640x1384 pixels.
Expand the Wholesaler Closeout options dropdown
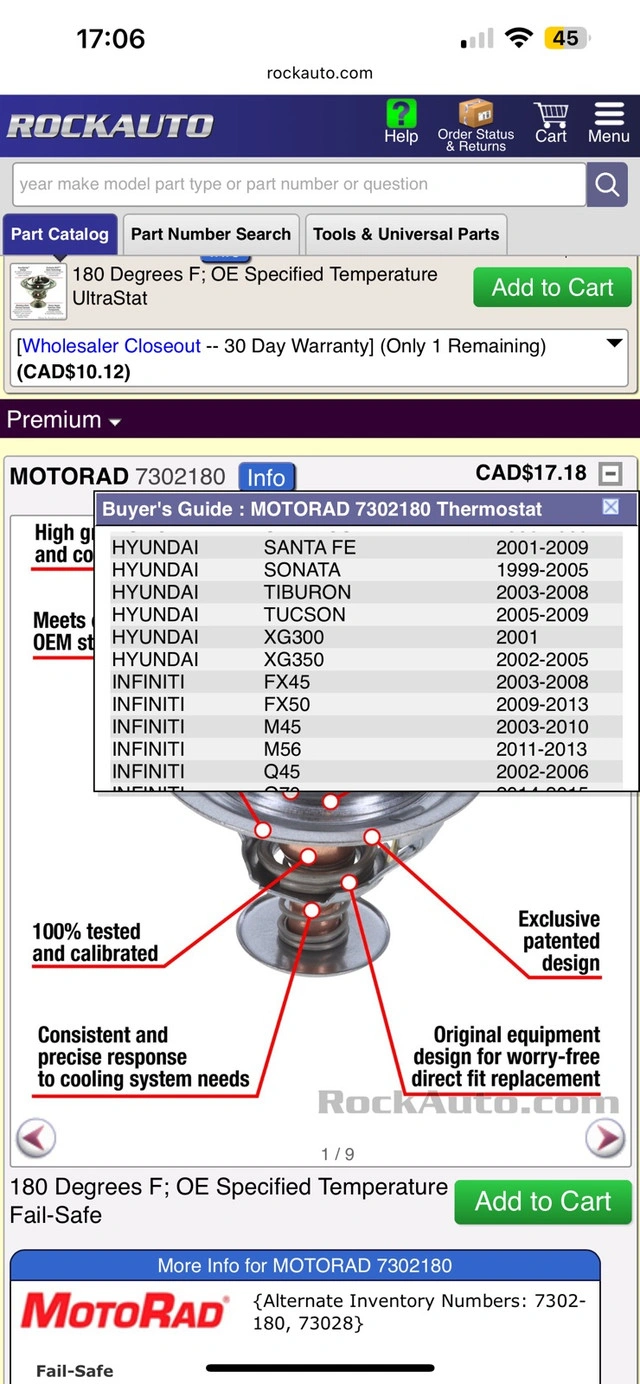[614, 345]
